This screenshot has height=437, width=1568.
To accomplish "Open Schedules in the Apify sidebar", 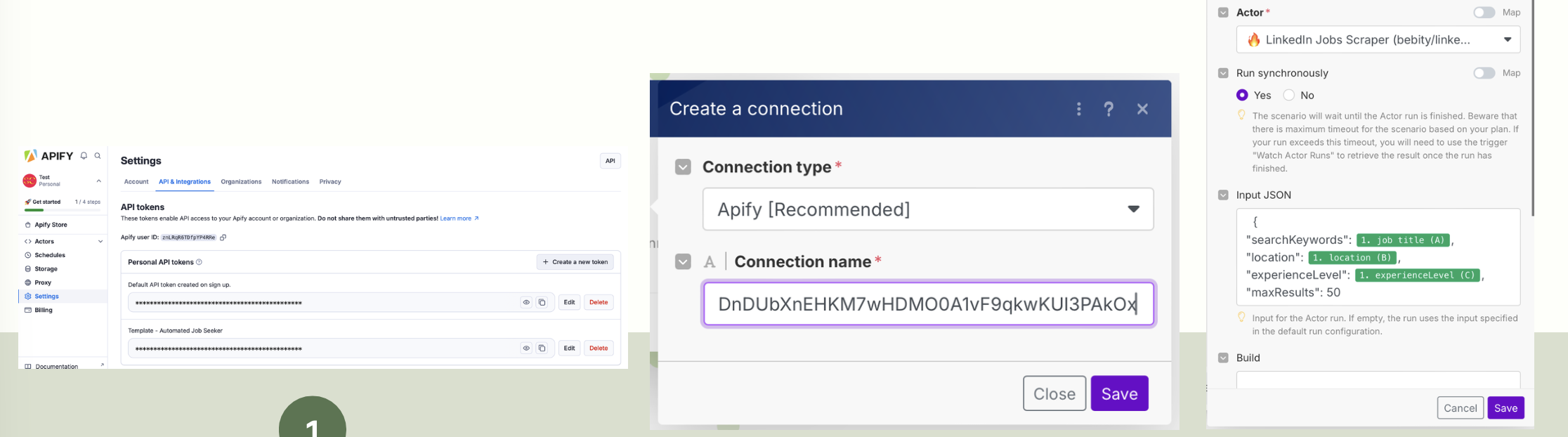I will (50, 255).
